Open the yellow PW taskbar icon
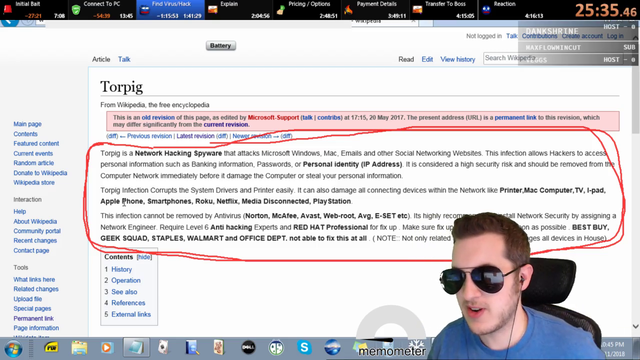The image size is (640, 360). (x=51, y=348)
